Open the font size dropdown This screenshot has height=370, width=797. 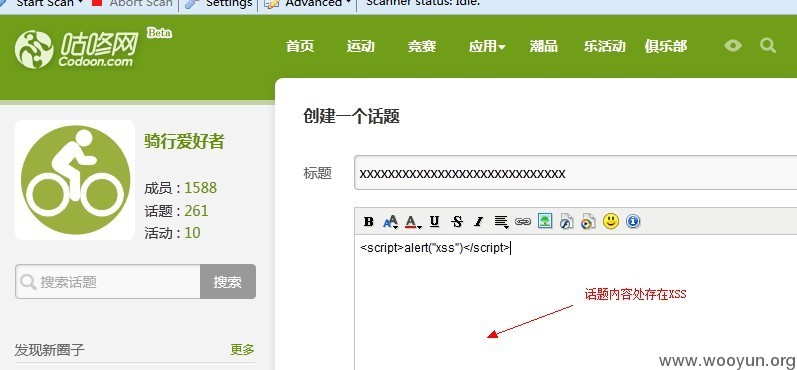tap(390, 222)
